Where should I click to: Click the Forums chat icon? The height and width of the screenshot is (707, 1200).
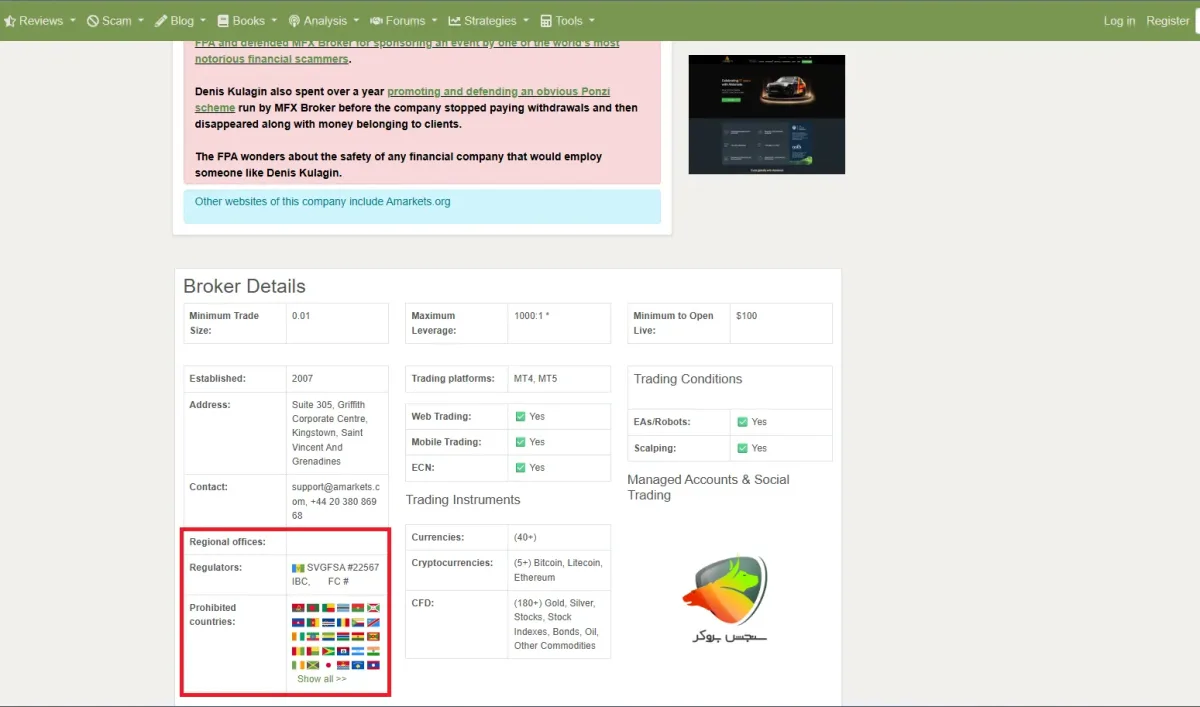pos(376,20)
